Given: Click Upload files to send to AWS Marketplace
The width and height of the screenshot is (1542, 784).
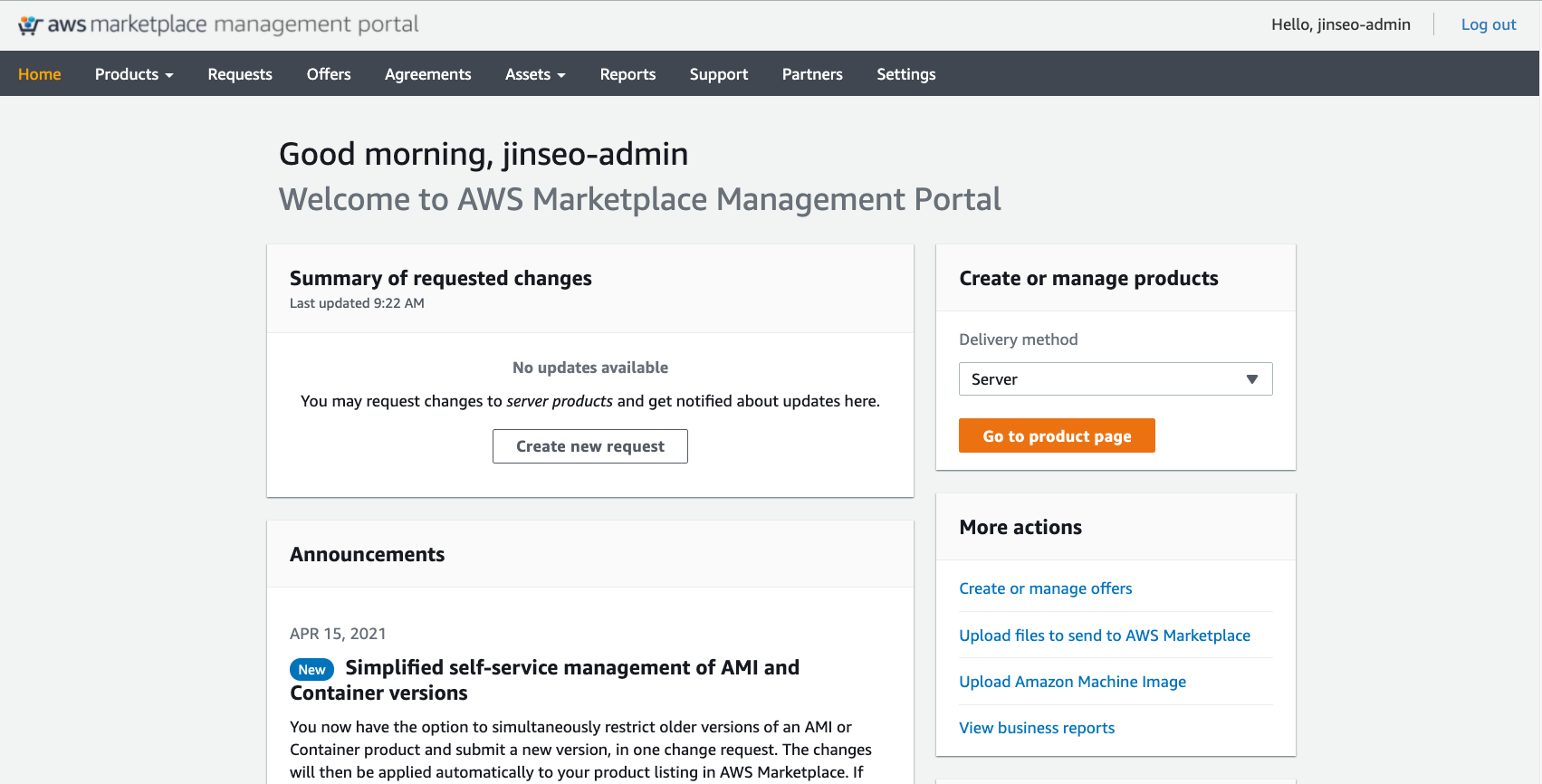Looking at the screenshot, I should coord(1105,636).
